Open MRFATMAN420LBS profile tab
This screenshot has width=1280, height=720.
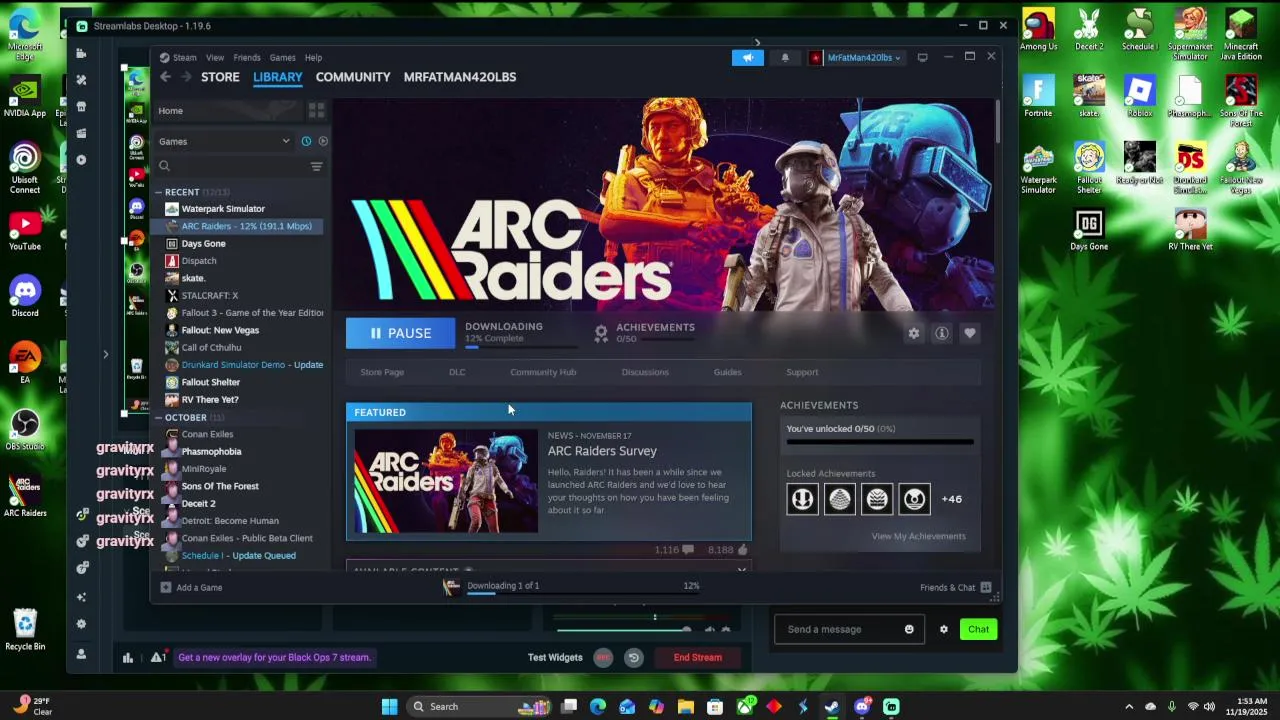(460, 77)
